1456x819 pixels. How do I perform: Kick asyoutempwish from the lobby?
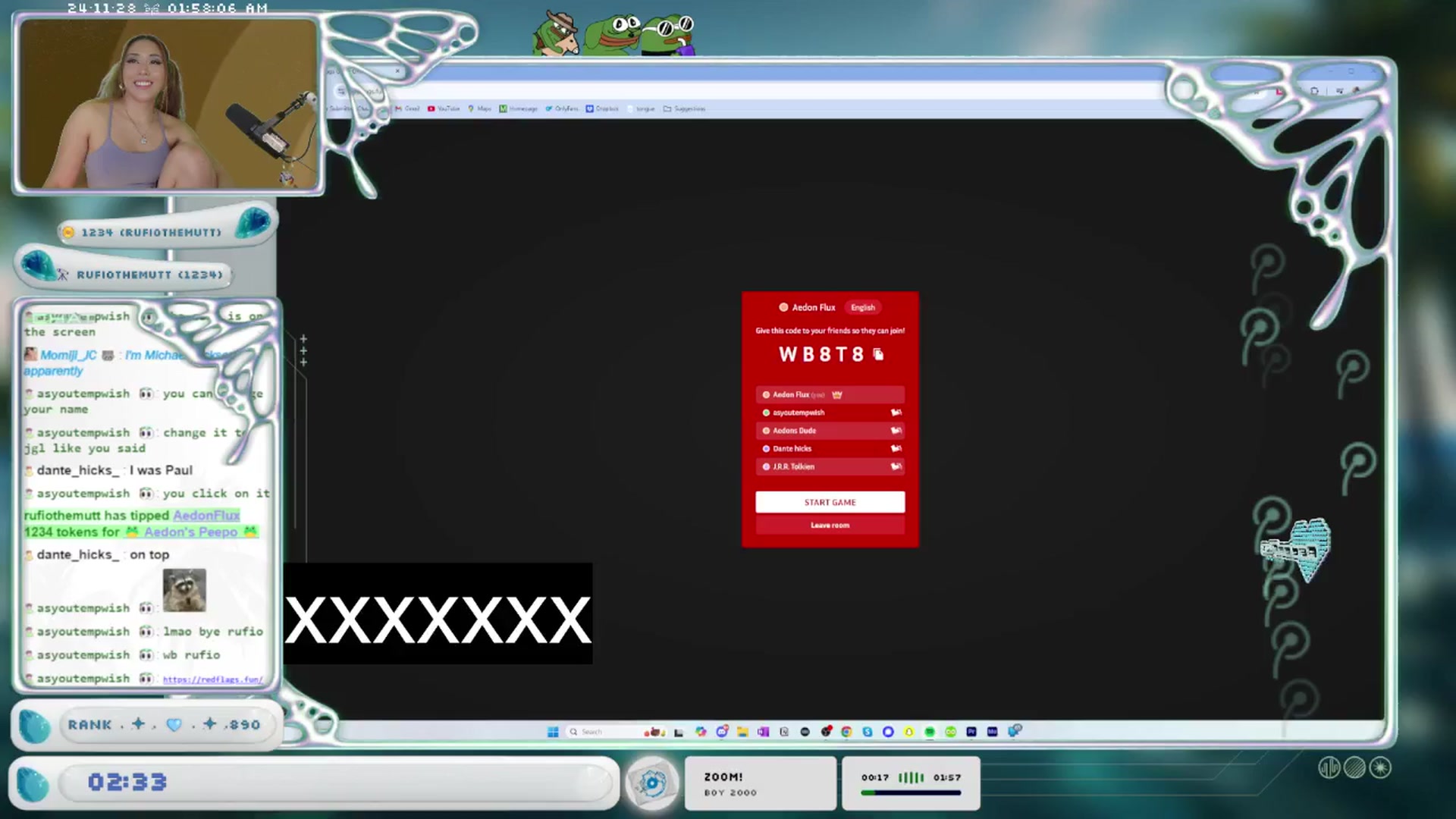896,413
